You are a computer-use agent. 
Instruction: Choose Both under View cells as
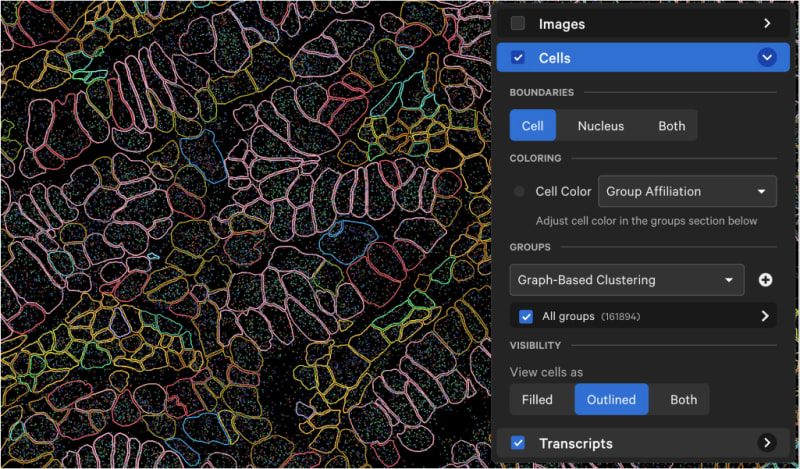683,399
